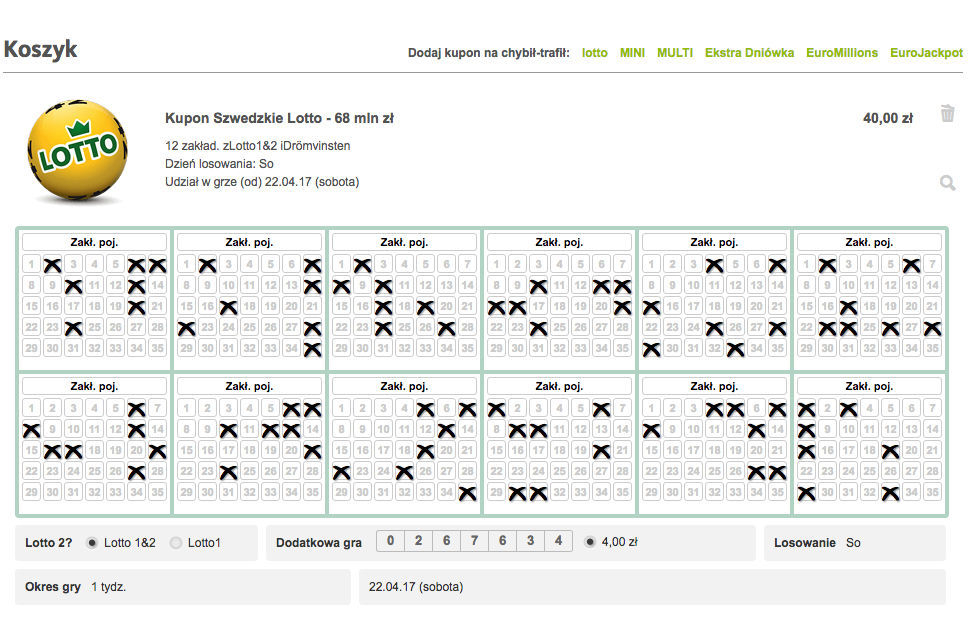This screenshot has width=970, height=617.
Task: Click the bottom-right grid's Zakł. poj. header
Action: coord(869,386)
